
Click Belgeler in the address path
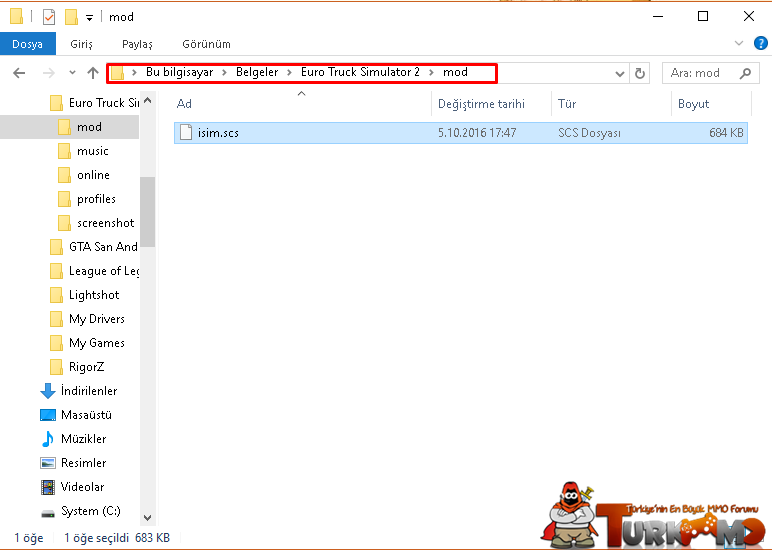pyautogui.click(x=257, y=72)
